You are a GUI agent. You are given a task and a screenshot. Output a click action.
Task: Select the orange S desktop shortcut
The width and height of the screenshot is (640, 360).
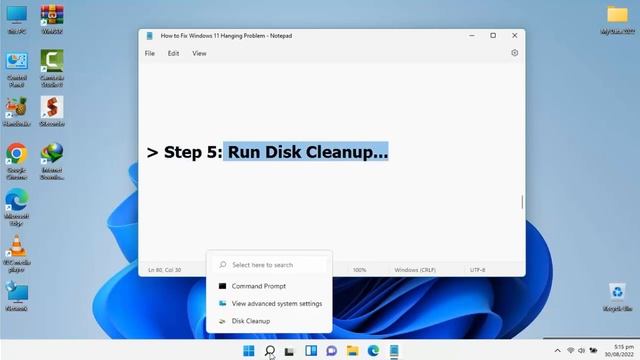(52, 111)
